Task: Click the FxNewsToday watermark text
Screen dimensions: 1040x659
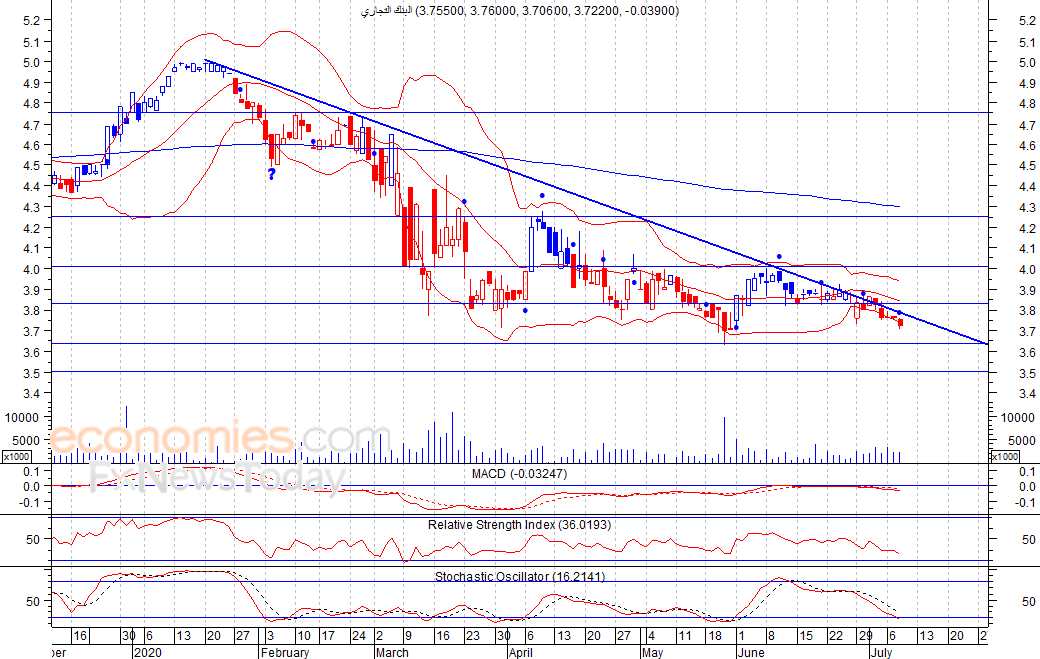Action: pyautogui.click(x=218, y=477)
